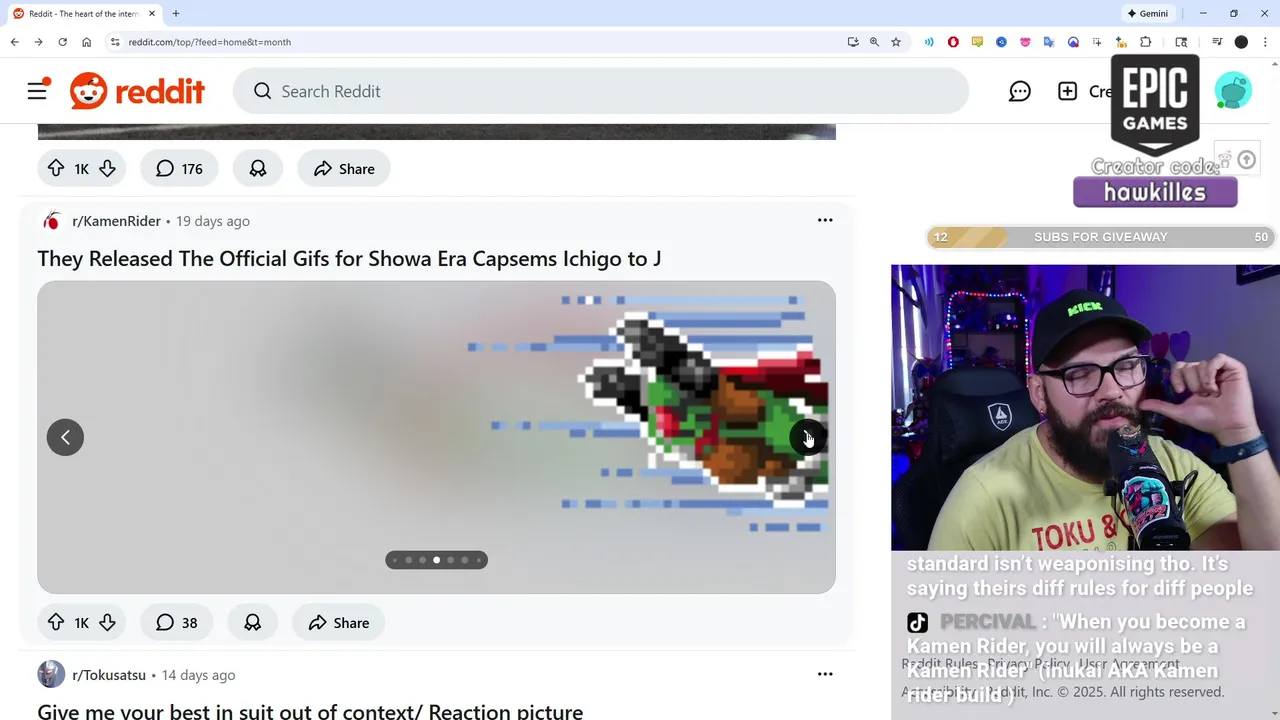
Task: Click the gallery pagination dots
Action: (x=437, y=560)
